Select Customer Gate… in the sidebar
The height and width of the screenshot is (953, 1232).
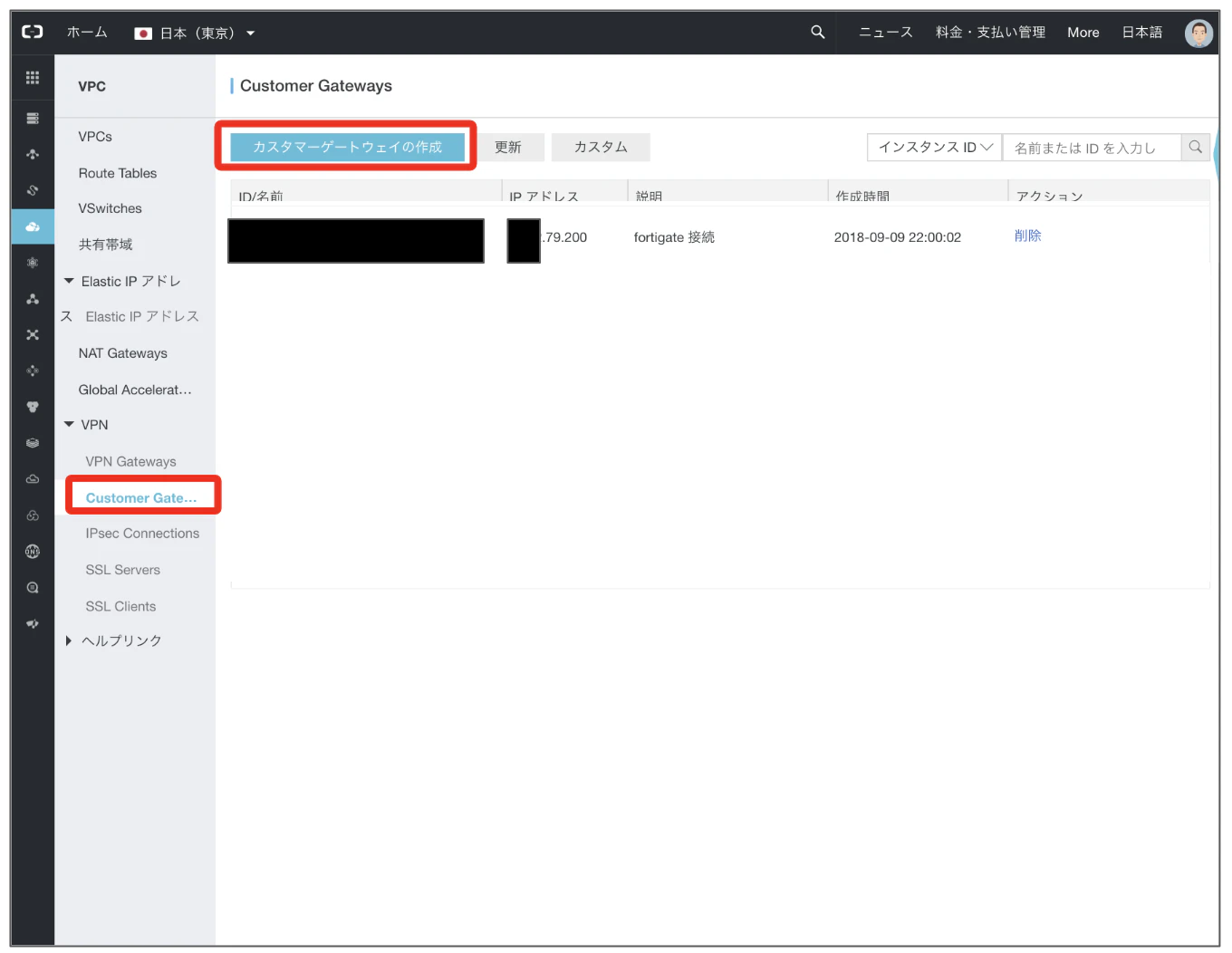pyautogui.click(x=141, y=498)
